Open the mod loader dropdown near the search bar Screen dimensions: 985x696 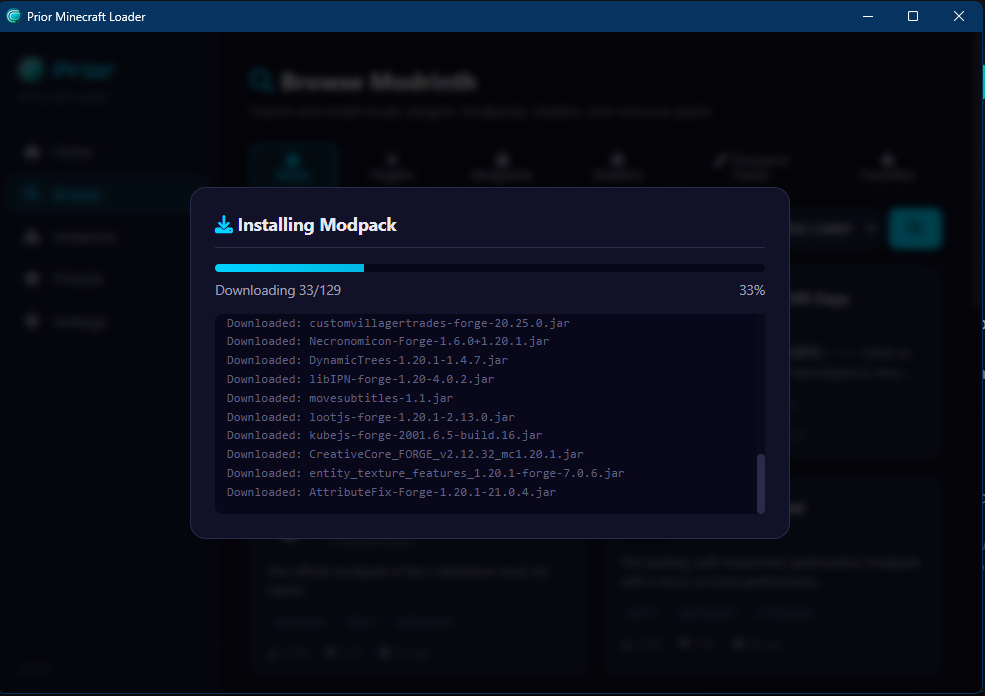click(x=835, y=228)
